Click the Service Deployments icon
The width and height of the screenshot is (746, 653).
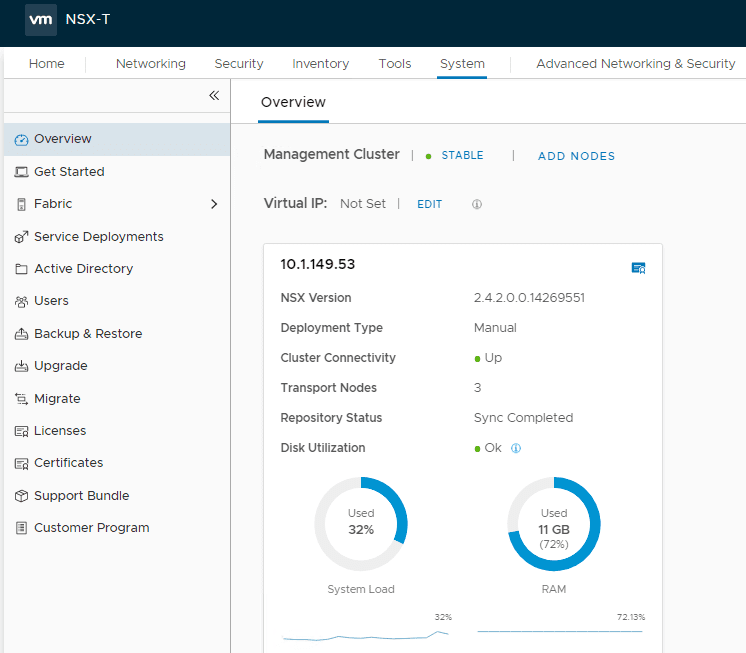(x=22, y=237)
